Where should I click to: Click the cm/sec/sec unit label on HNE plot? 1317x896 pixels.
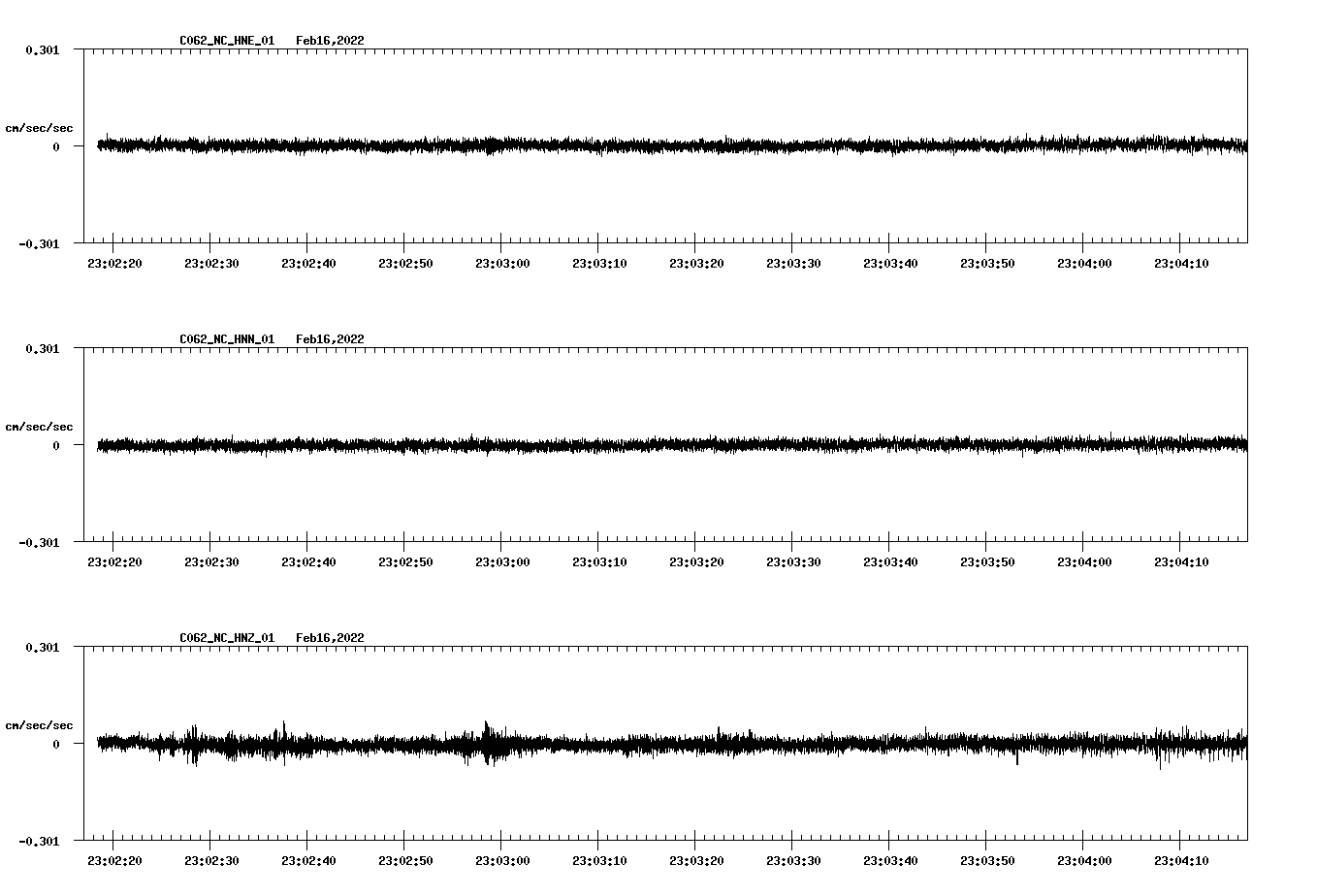click(39, 128)
